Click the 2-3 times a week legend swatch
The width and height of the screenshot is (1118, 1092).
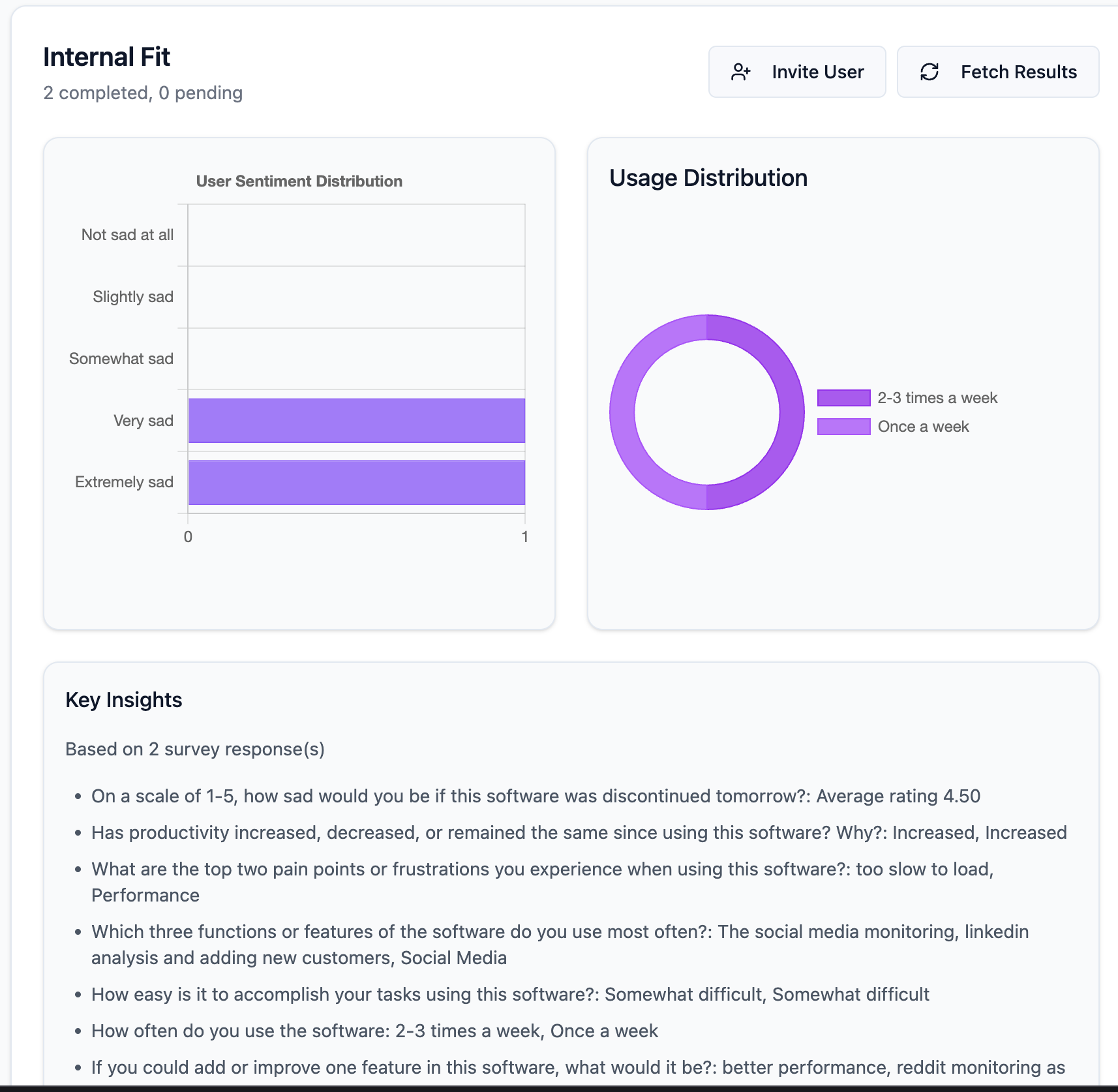tap(843, 398)
